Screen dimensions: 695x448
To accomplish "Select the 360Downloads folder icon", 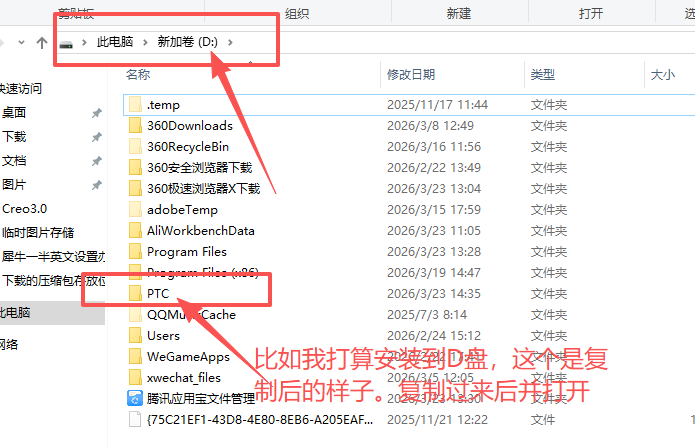I will coord(135,125).
